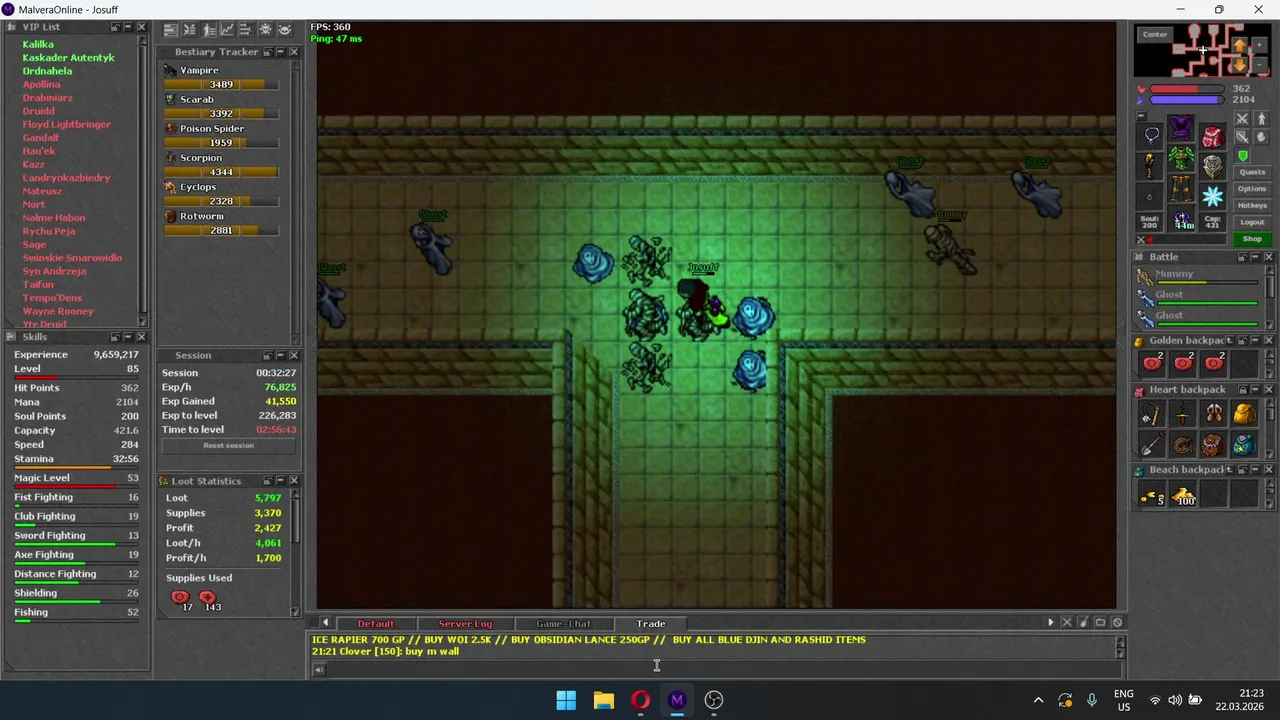Toggle the stand/chase mode figure icon
This screenshot has height=720, width=1280.
pos(1261,119)
